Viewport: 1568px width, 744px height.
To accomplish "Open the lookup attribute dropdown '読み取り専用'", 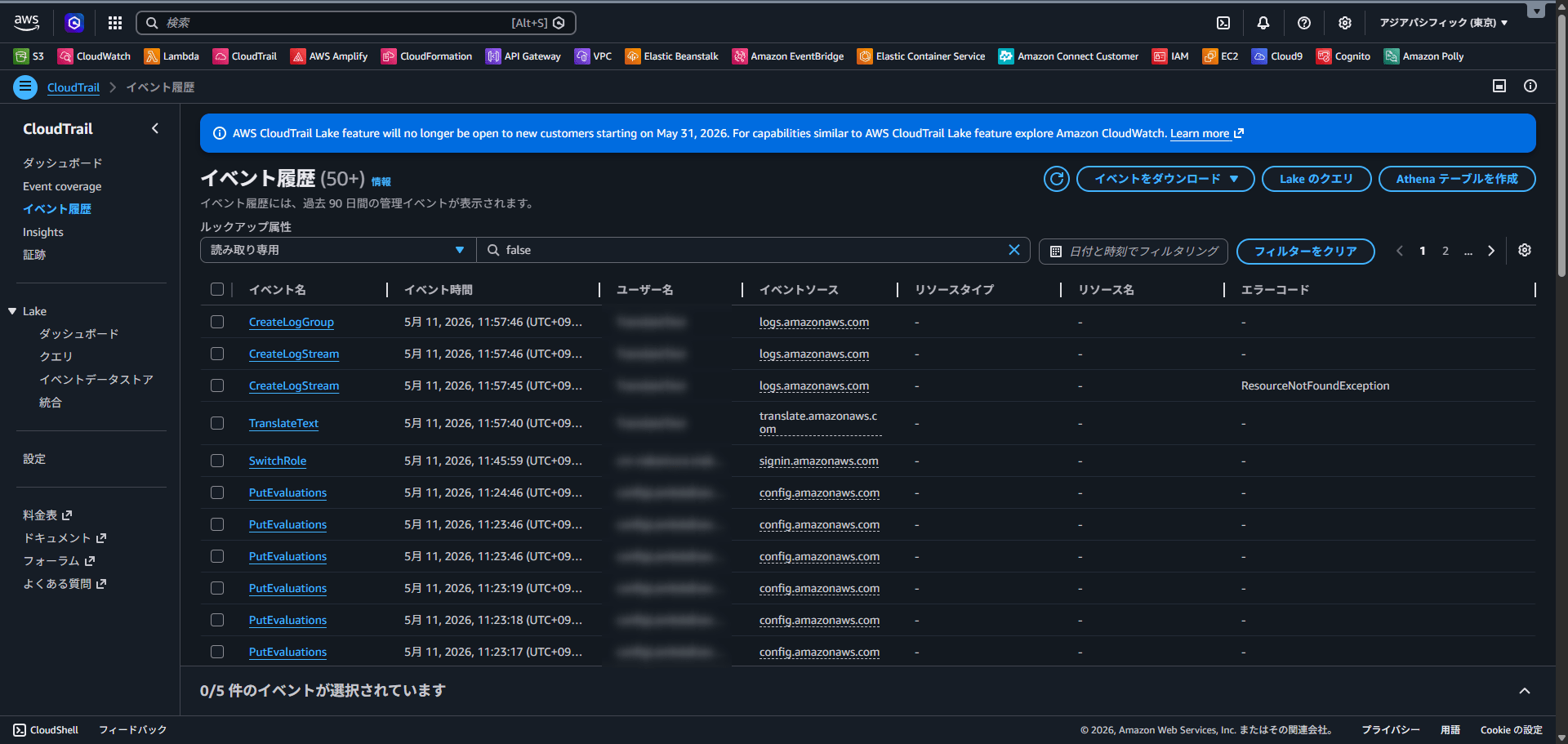I will click(x=338, y=250).
